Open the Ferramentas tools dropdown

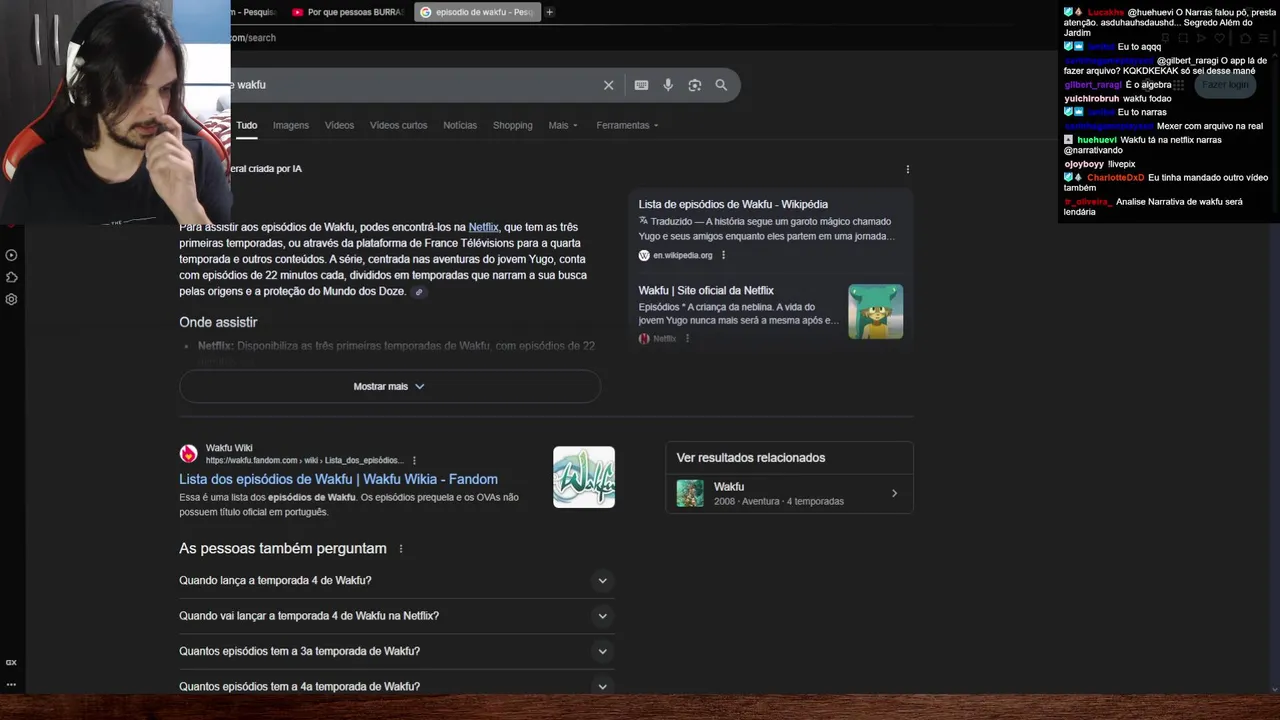(x=627, y=125)
